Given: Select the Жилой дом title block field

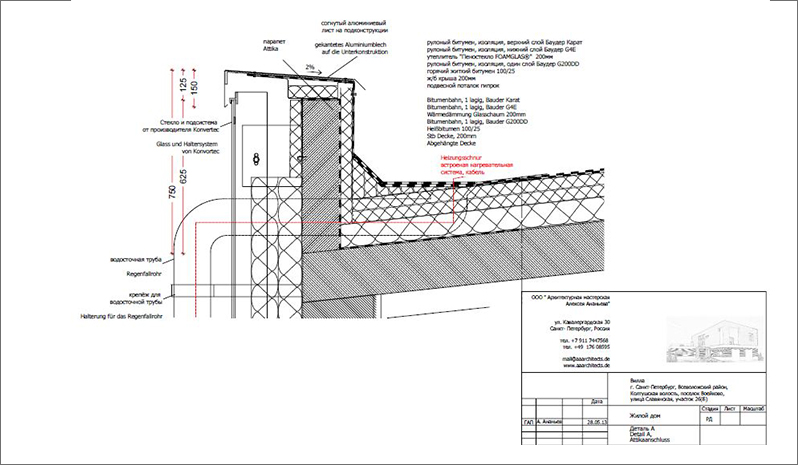Looking at the screenshot, I should [647, 411].
